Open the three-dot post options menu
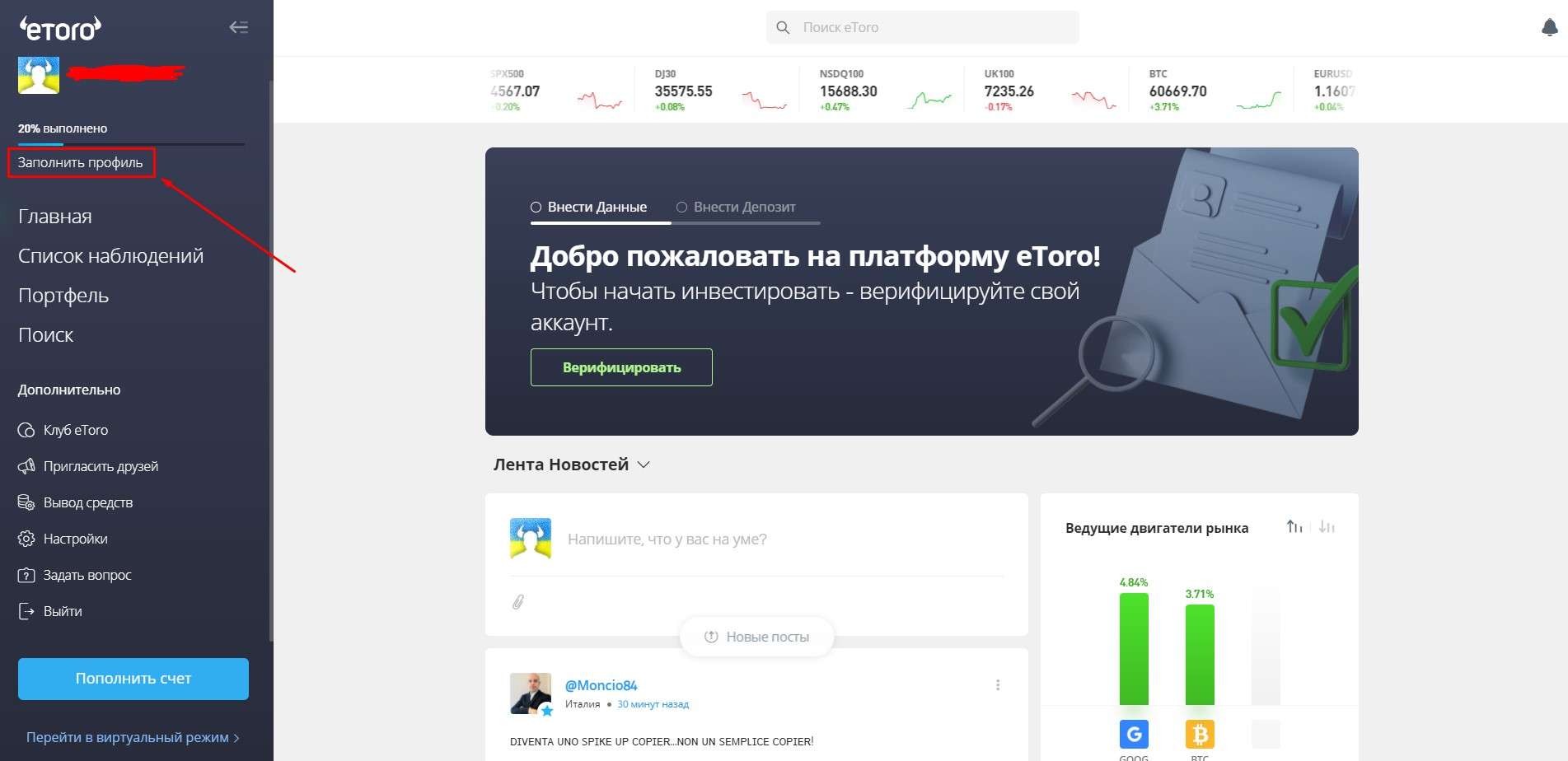This screenshot has height=761, width=1568. 998,685
